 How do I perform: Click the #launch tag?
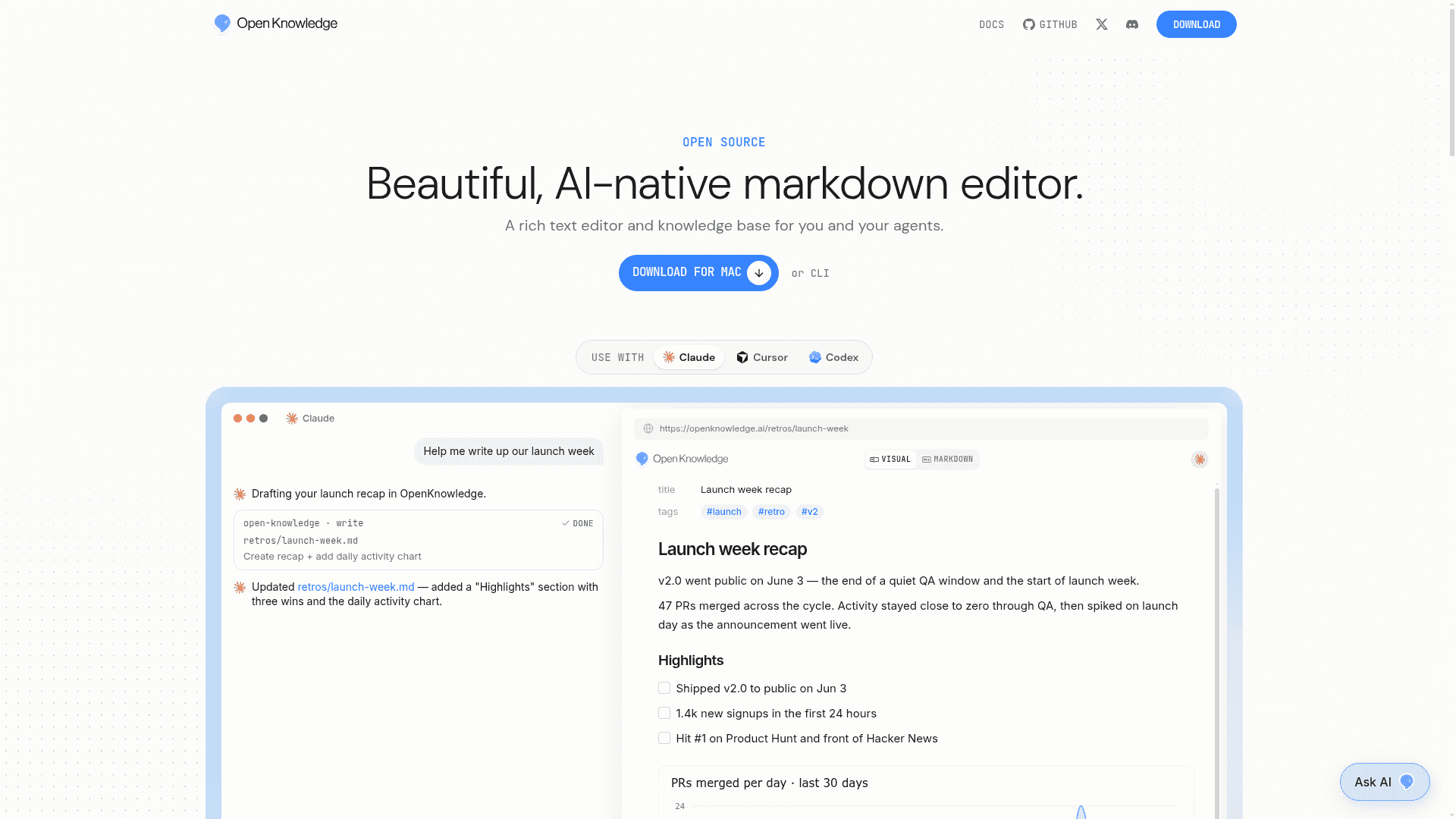(723, 512)
